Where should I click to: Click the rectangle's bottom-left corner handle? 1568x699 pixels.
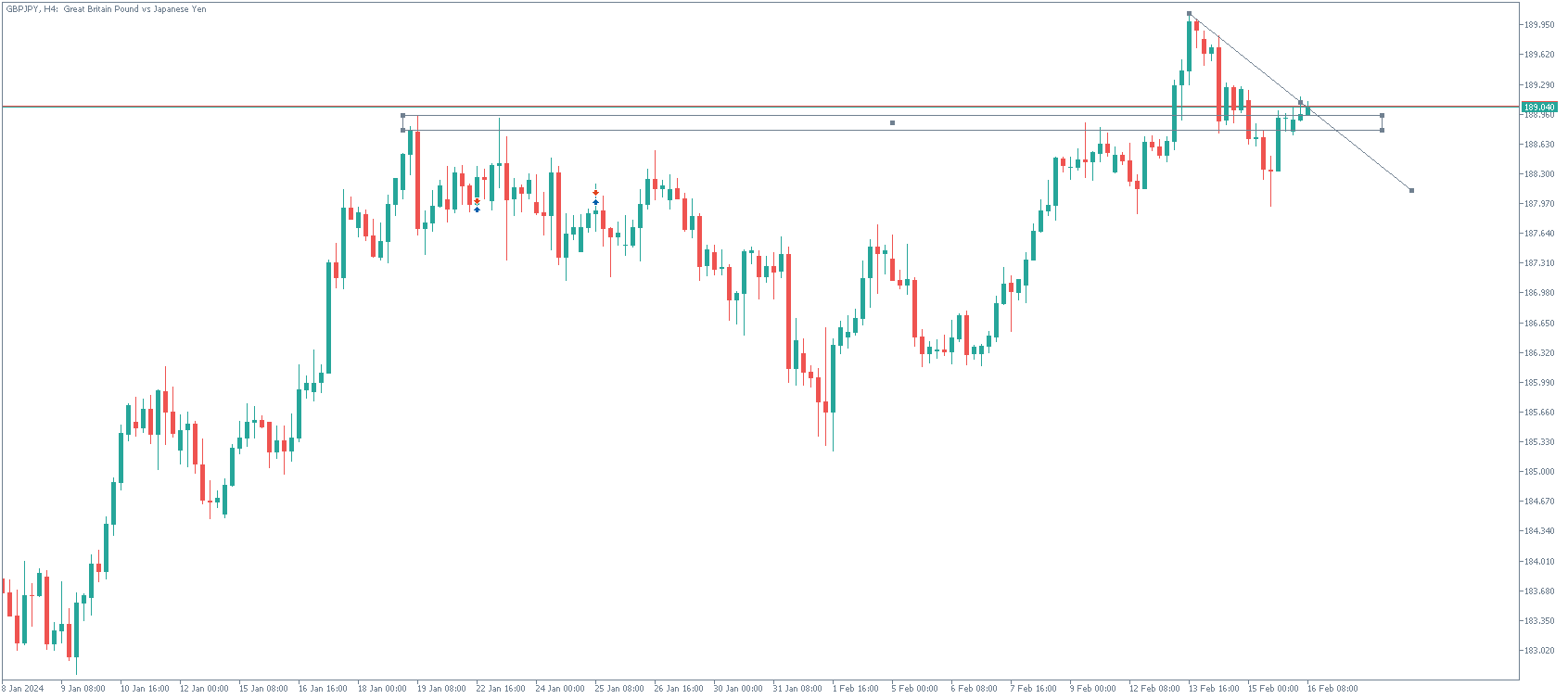pyautogui.click(x=402, y=130)
